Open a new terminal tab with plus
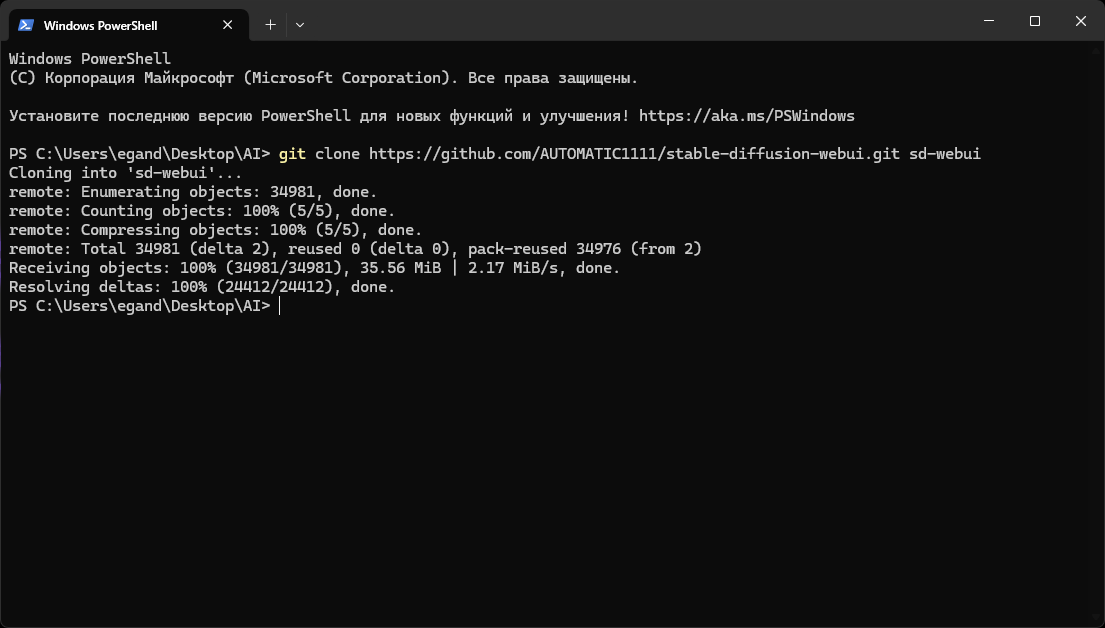 271,25
